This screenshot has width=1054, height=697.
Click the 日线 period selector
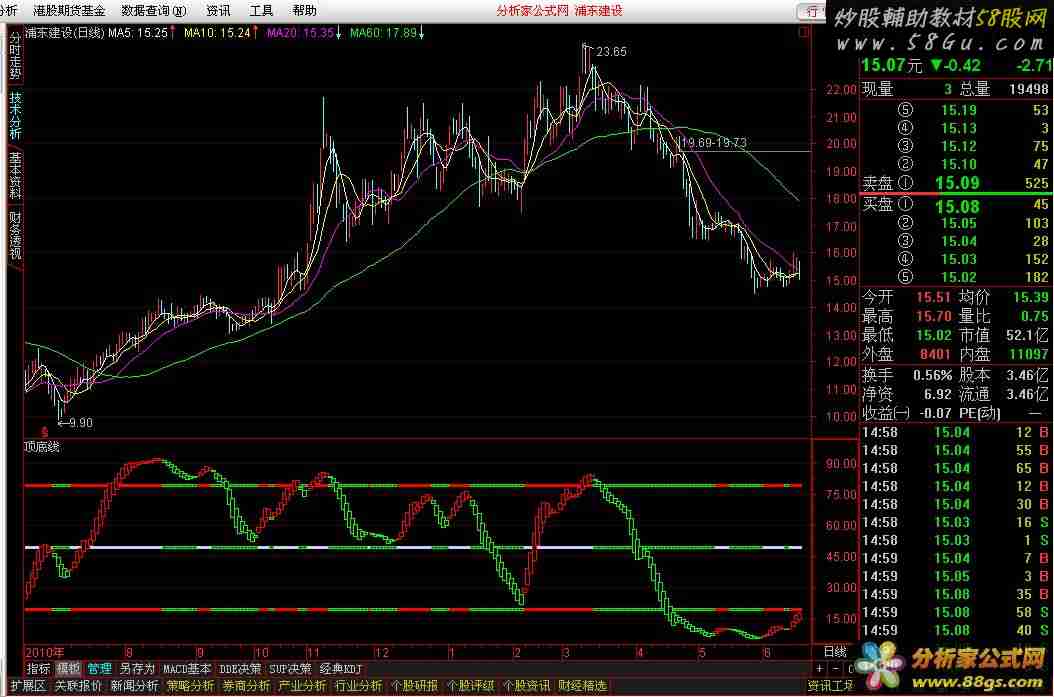pyautogui.click(x=835, y=651)
